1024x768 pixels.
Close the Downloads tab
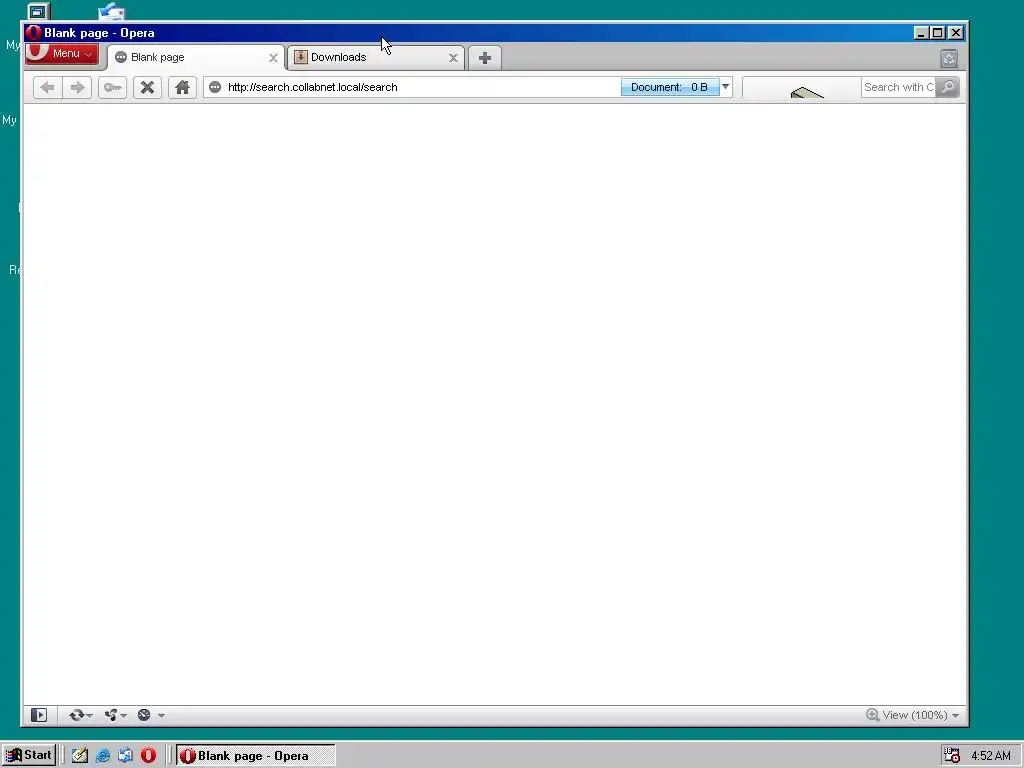point(453,58)
